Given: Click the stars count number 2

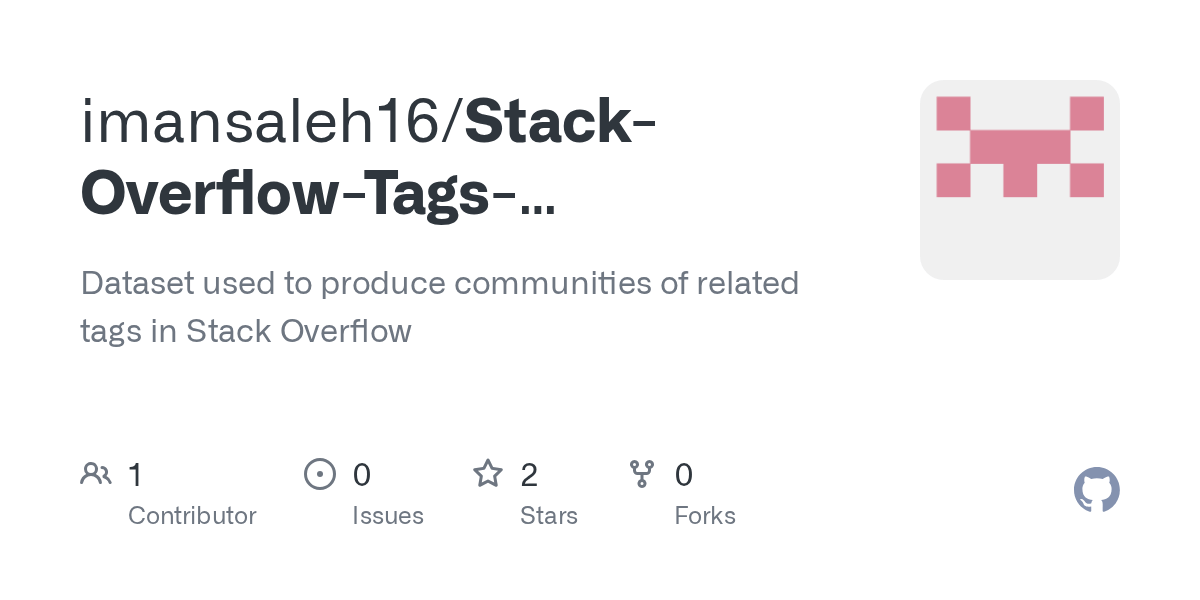Looking at the screenshot, I should click(x=529, y=474).
